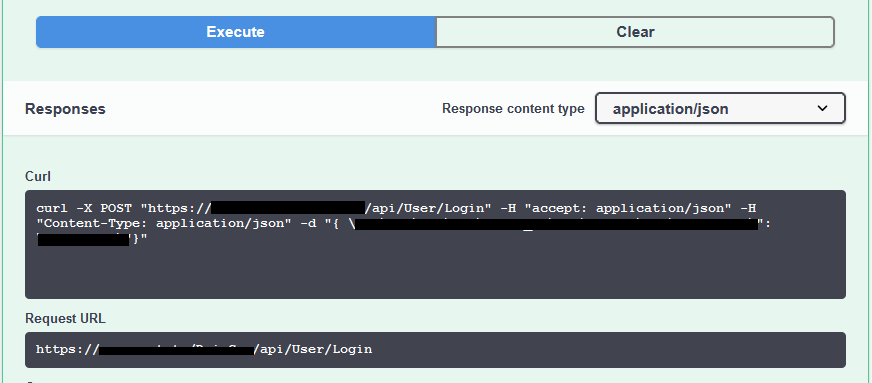Image resolution: width=872 pixels, height=383 pixels.
Task: Click inside the Request URL code box
Action: [x=435, y=350]
